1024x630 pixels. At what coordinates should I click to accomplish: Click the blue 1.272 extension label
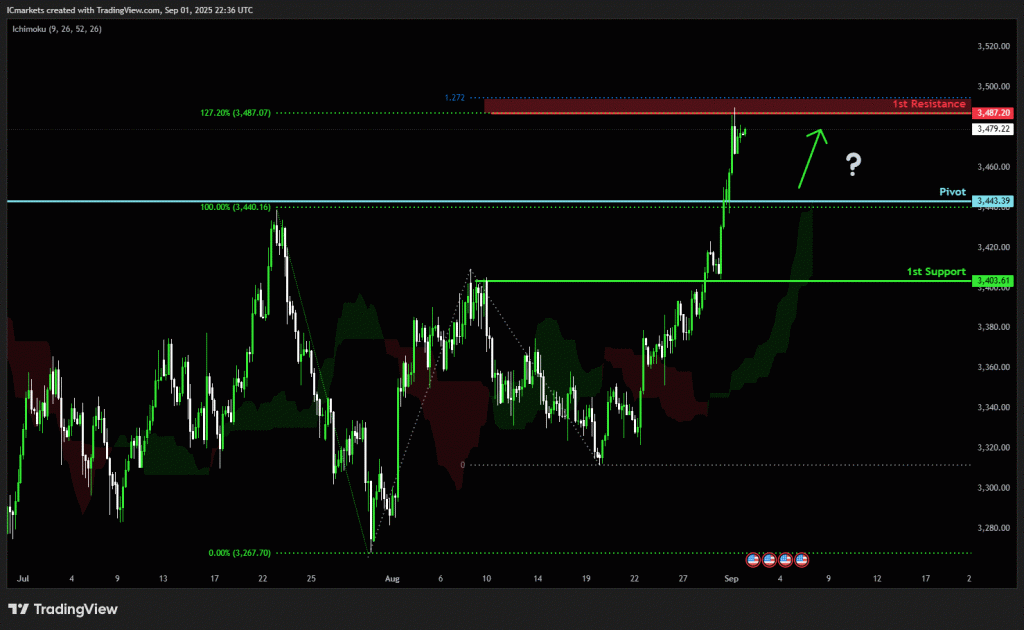point(455,98)
